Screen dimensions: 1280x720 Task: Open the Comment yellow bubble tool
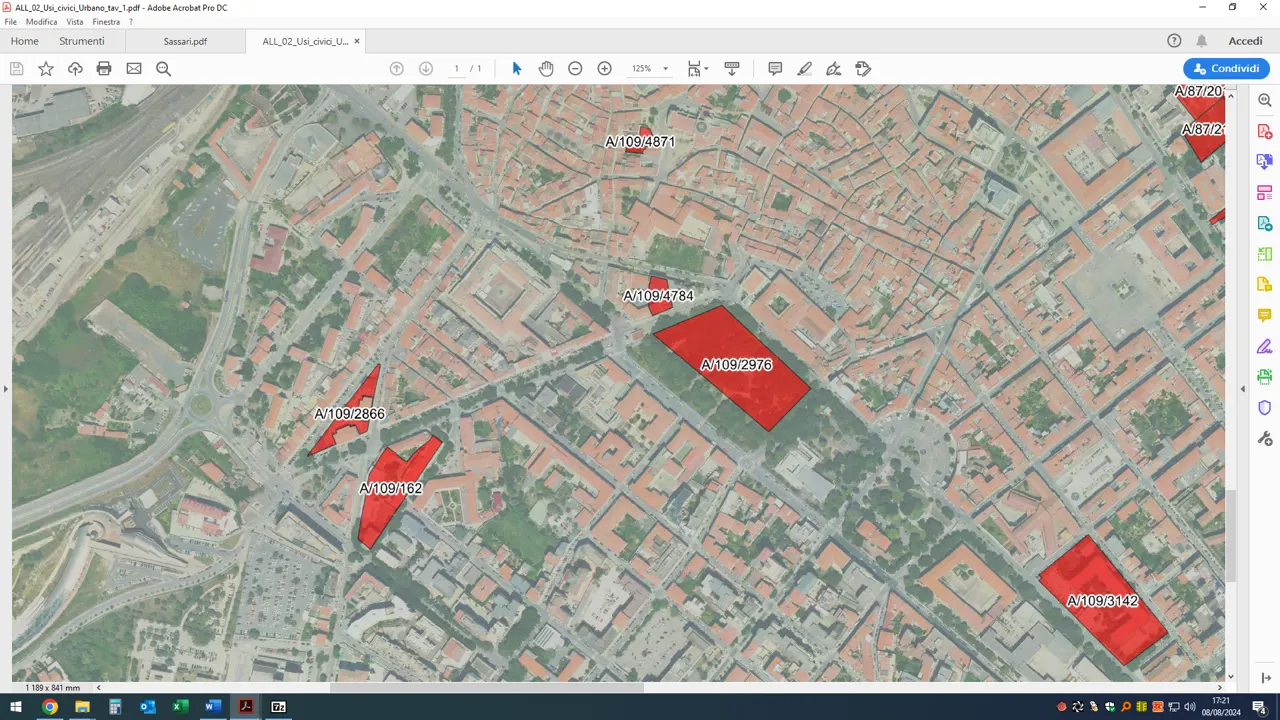[1264, 315]
